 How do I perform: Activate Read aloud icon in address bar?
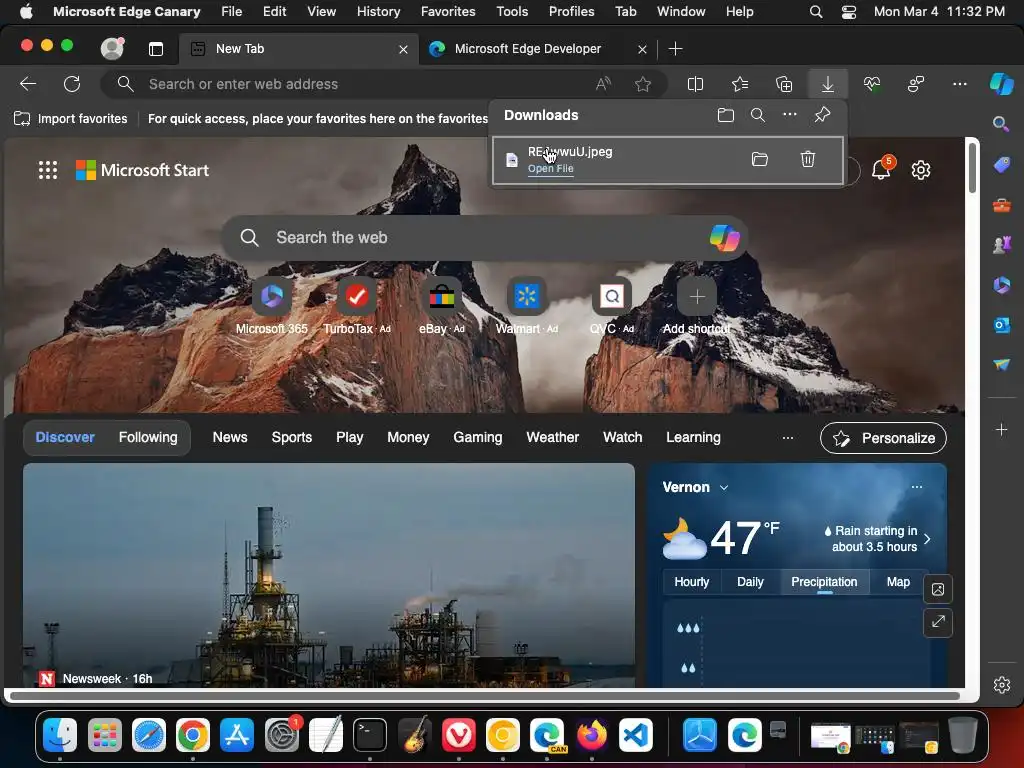coord(603,84)
